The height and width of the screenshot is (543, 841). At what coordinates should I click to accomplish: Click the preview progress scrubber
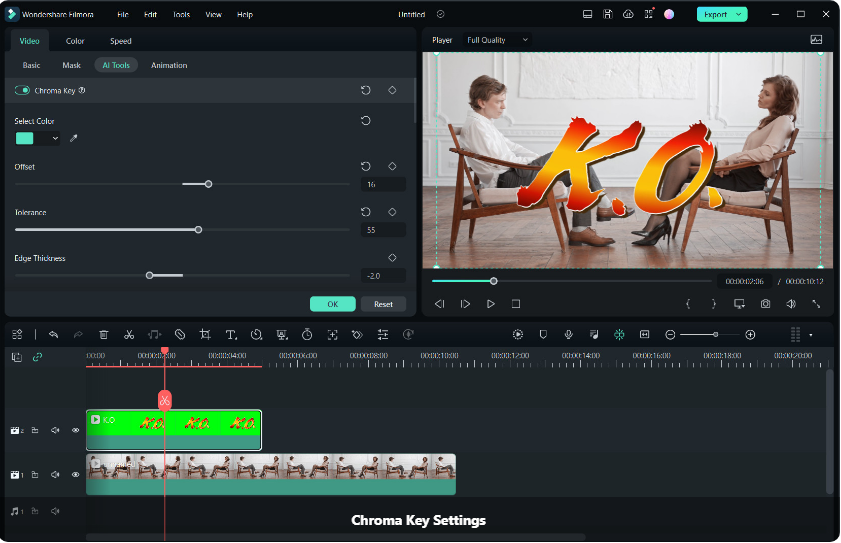[493, 281]
